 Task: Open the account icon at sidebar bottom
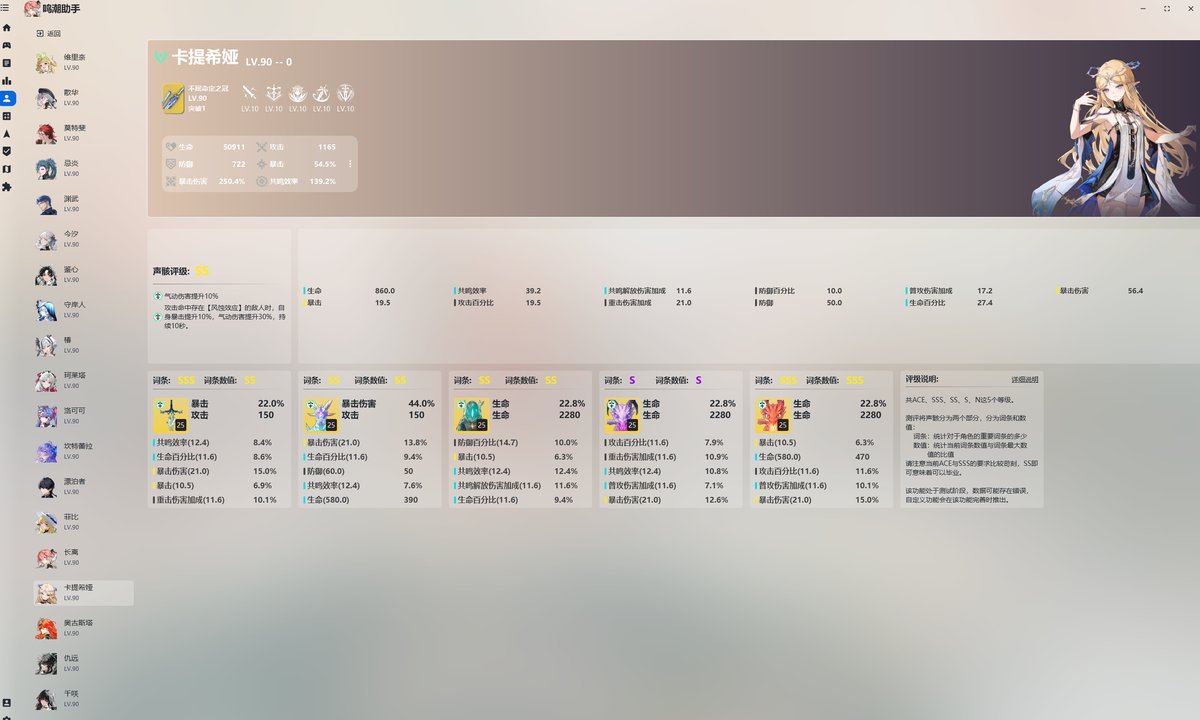tap(7, 703)
